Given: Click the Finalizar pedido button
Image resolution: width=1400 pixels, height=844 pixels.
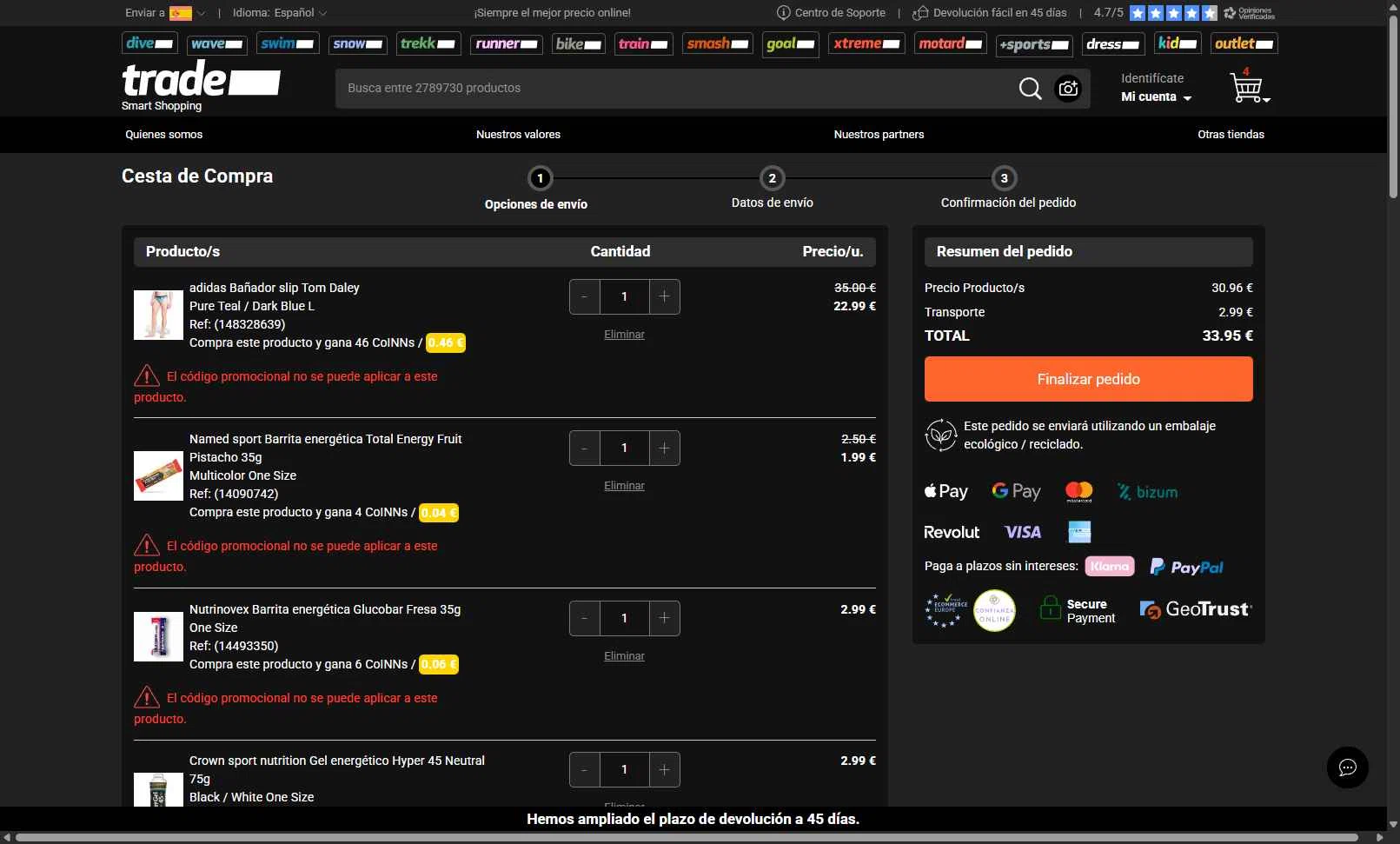Looking at the screenshot, I should (x=1088, y=379).
